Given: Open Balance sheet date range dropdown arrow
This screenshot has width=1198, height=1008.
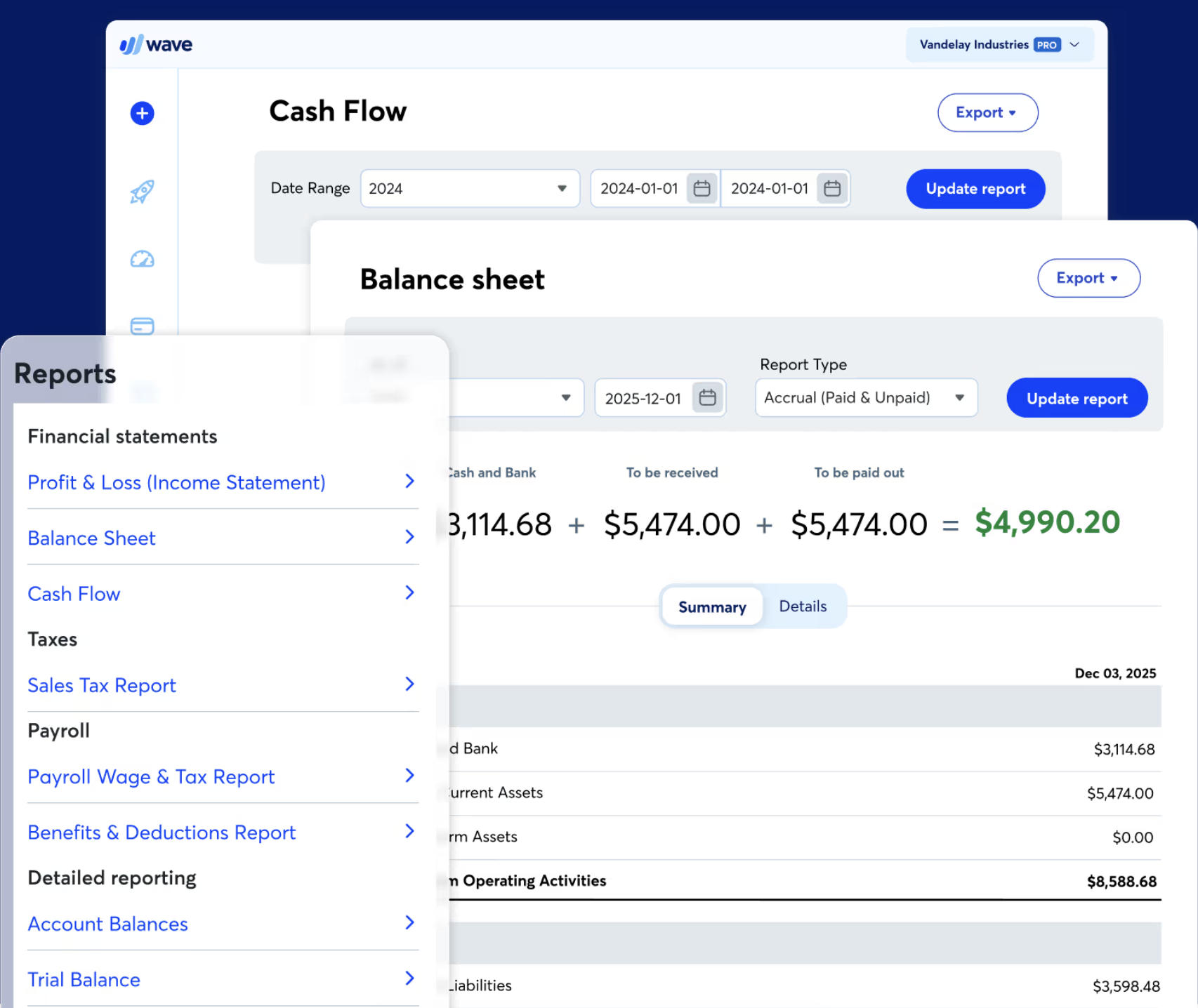Looking at the screenshot, I should pos(566,397).
